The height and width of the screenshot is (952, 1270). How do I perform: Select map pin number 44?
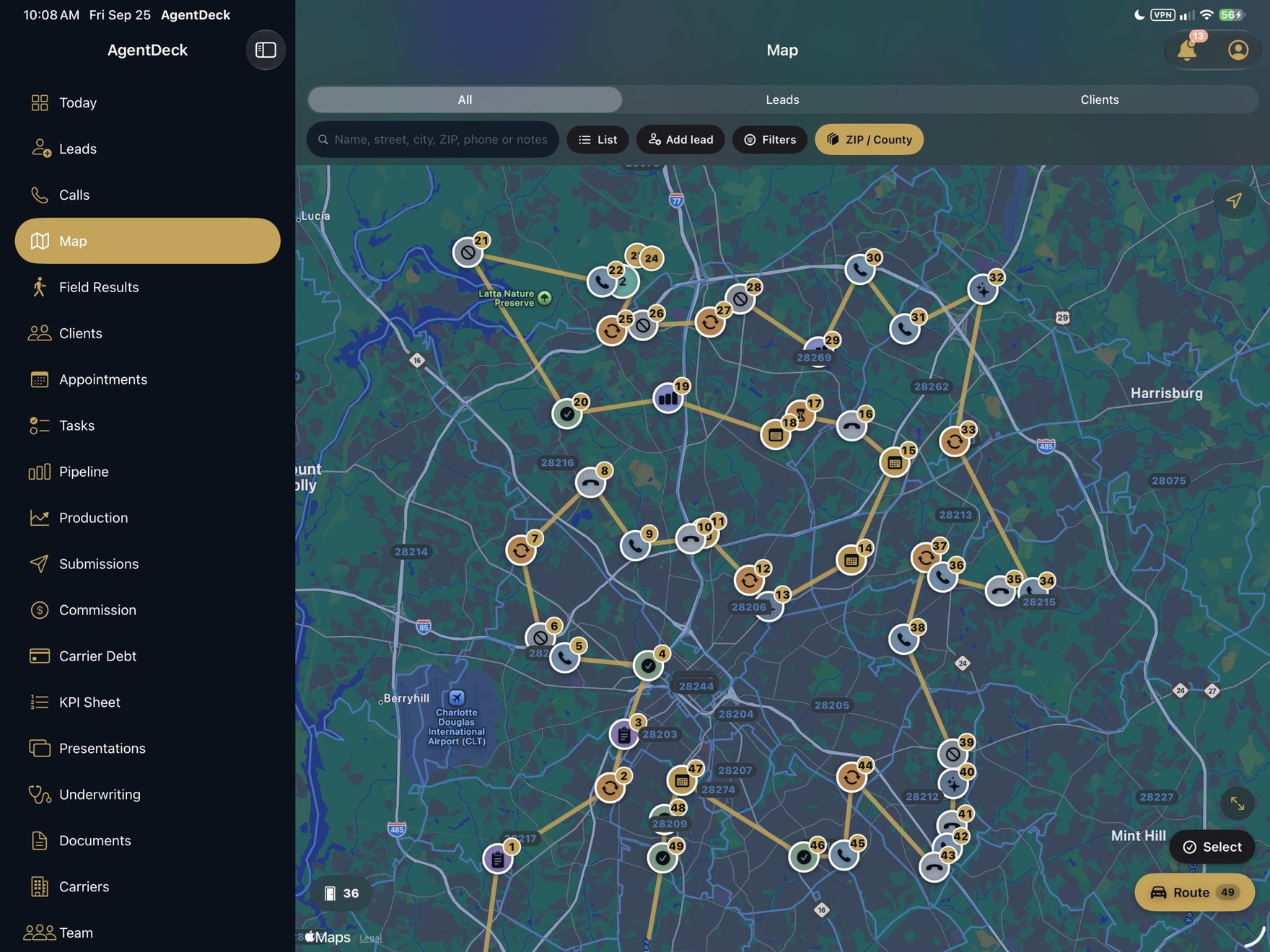pyautogui.click(x=851, y=777)
